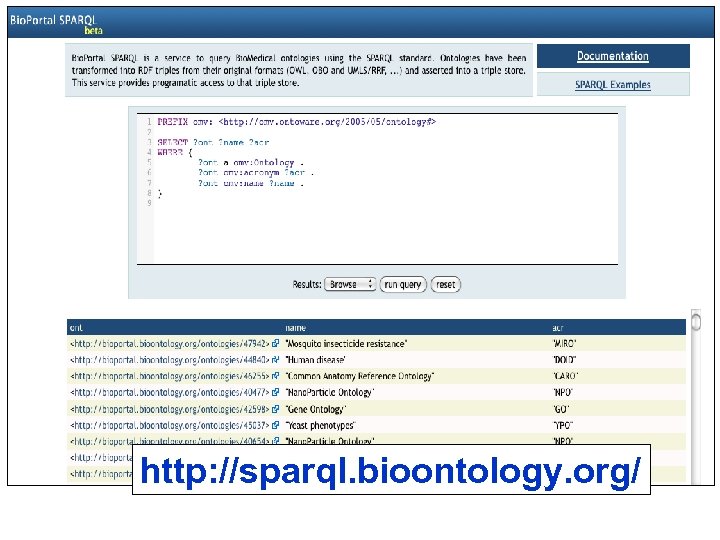This screenshot has width=720, height=540.
Task: Open external link icon for ontologies/44840
Action: (276, 360)
